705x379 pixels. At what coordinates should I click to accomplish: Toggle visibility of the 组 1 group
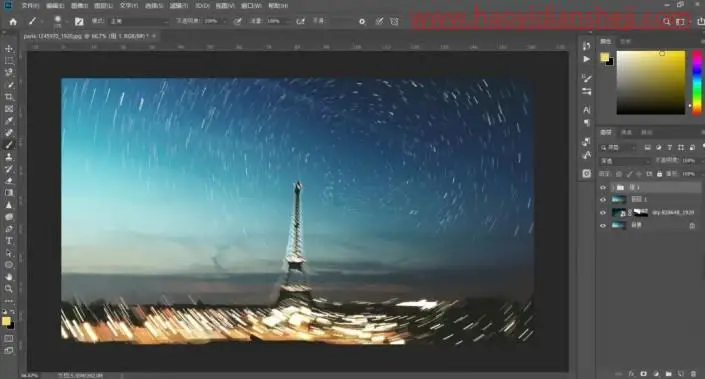(x=603, y=187)
